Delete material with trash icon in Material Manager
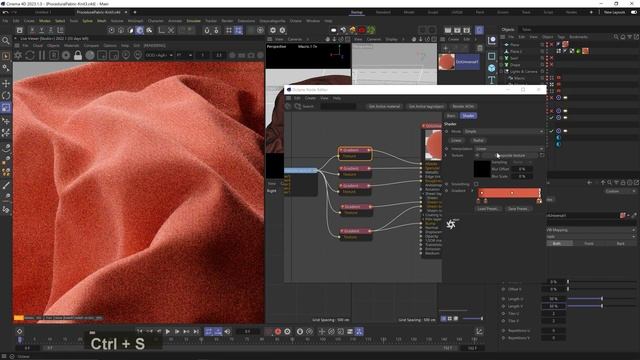640x360 pixels. tap(480, 48)
